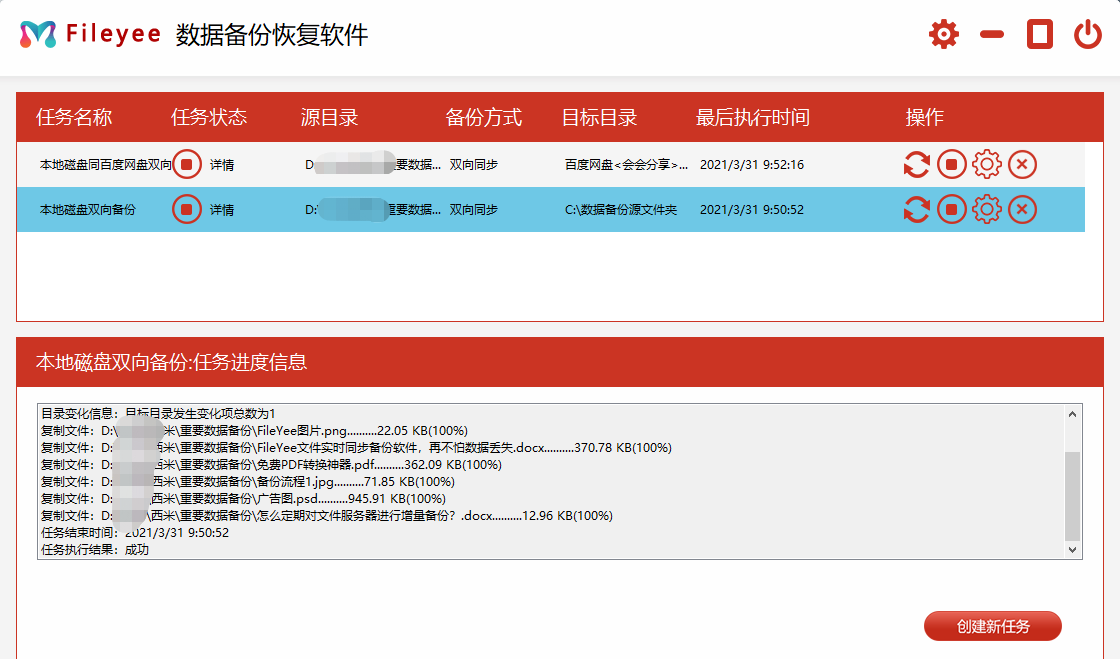Open settings for the 百度网盘 sync task

(x=986, y=164)
